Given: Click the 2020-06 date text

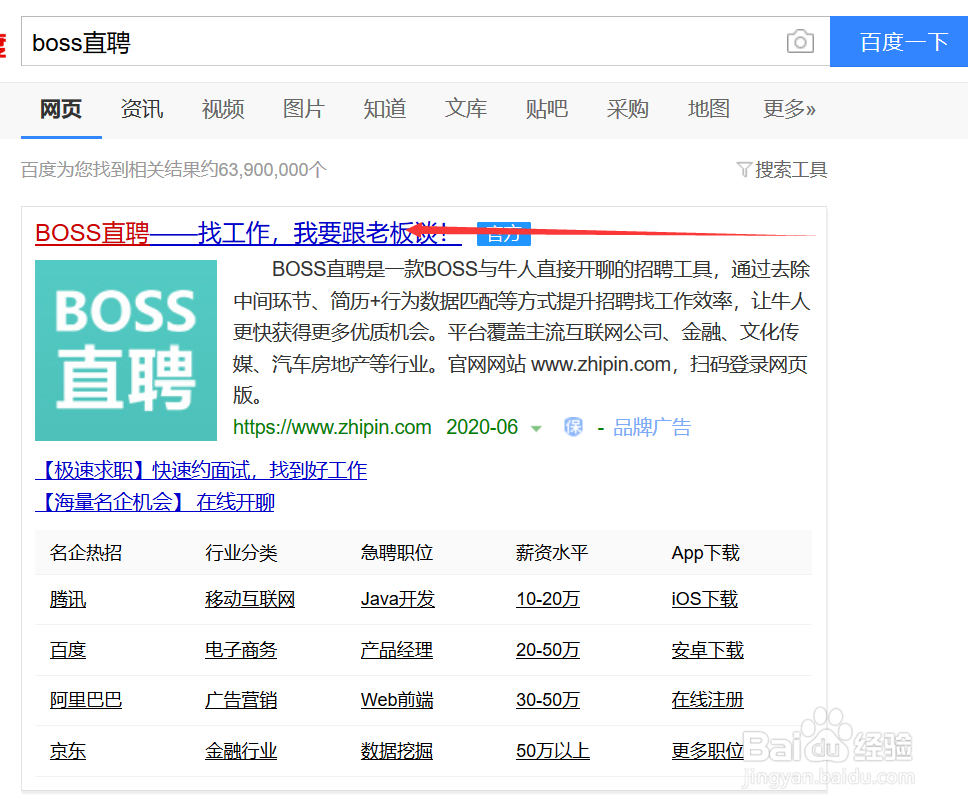Looking at the screenshot, I should 482,427.
